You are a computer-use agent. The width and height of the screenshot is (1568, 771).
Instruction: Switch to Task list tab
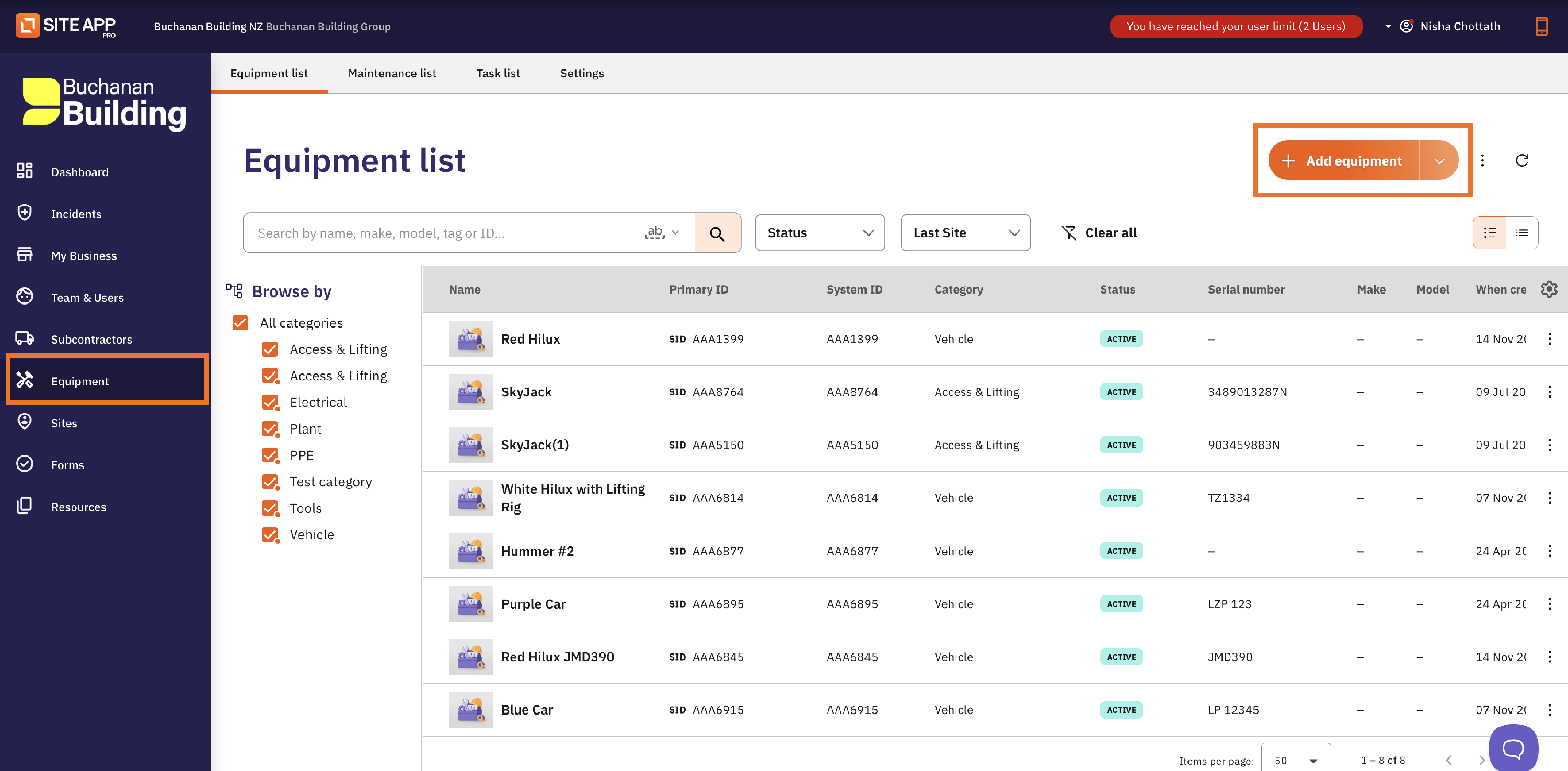click(498, 74)
